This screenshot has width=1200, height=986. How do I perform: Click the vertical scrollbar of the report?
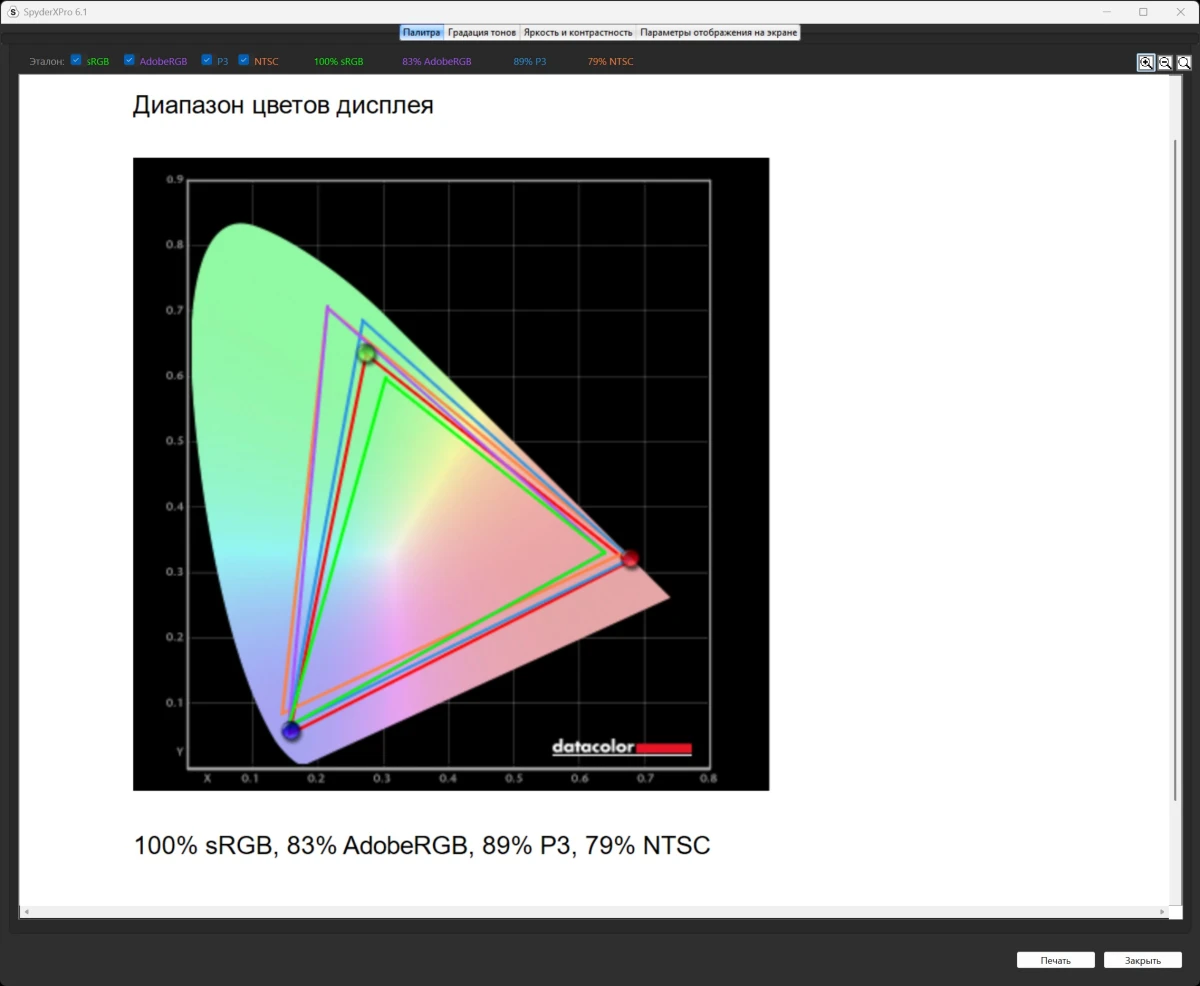tap(1175, 470)
